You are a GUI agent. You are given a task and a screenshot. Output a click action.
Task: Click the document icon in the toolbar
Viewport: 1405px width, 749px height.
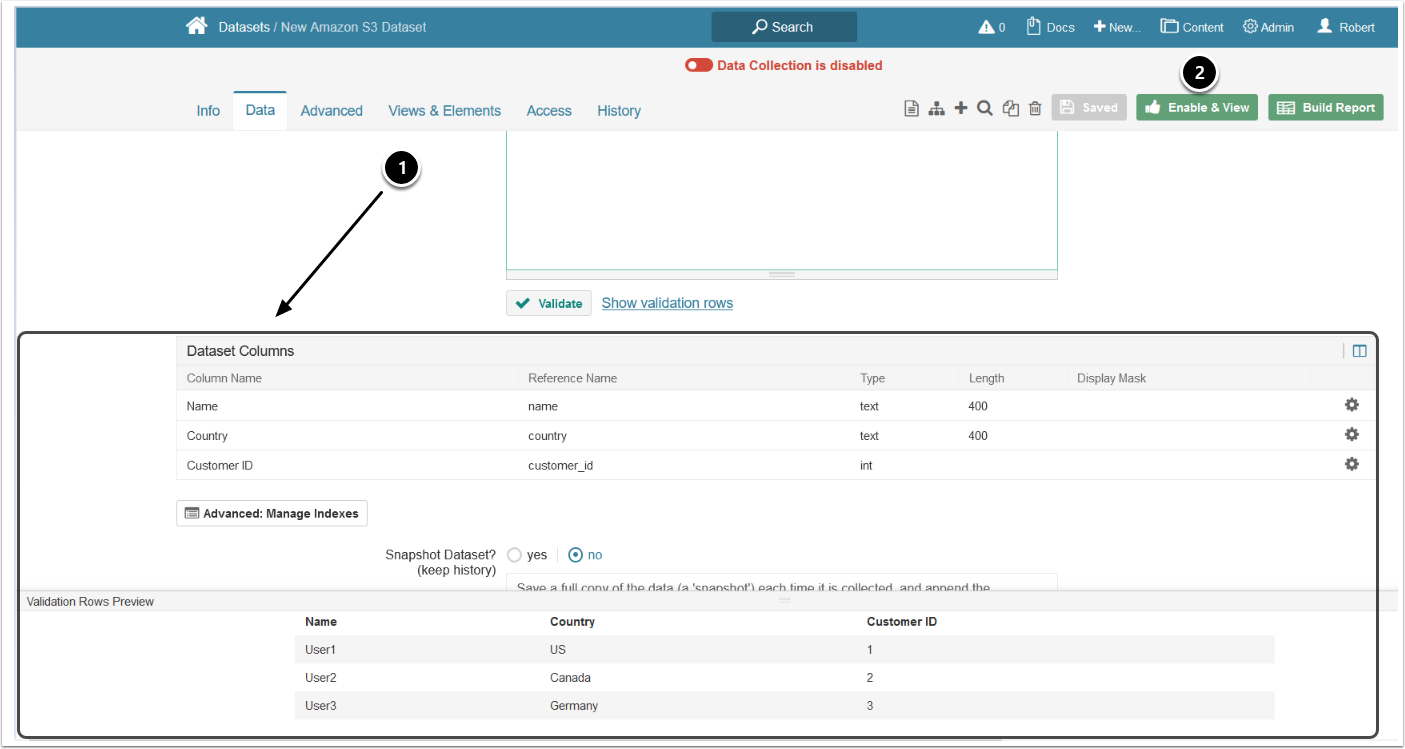point(911,108)
